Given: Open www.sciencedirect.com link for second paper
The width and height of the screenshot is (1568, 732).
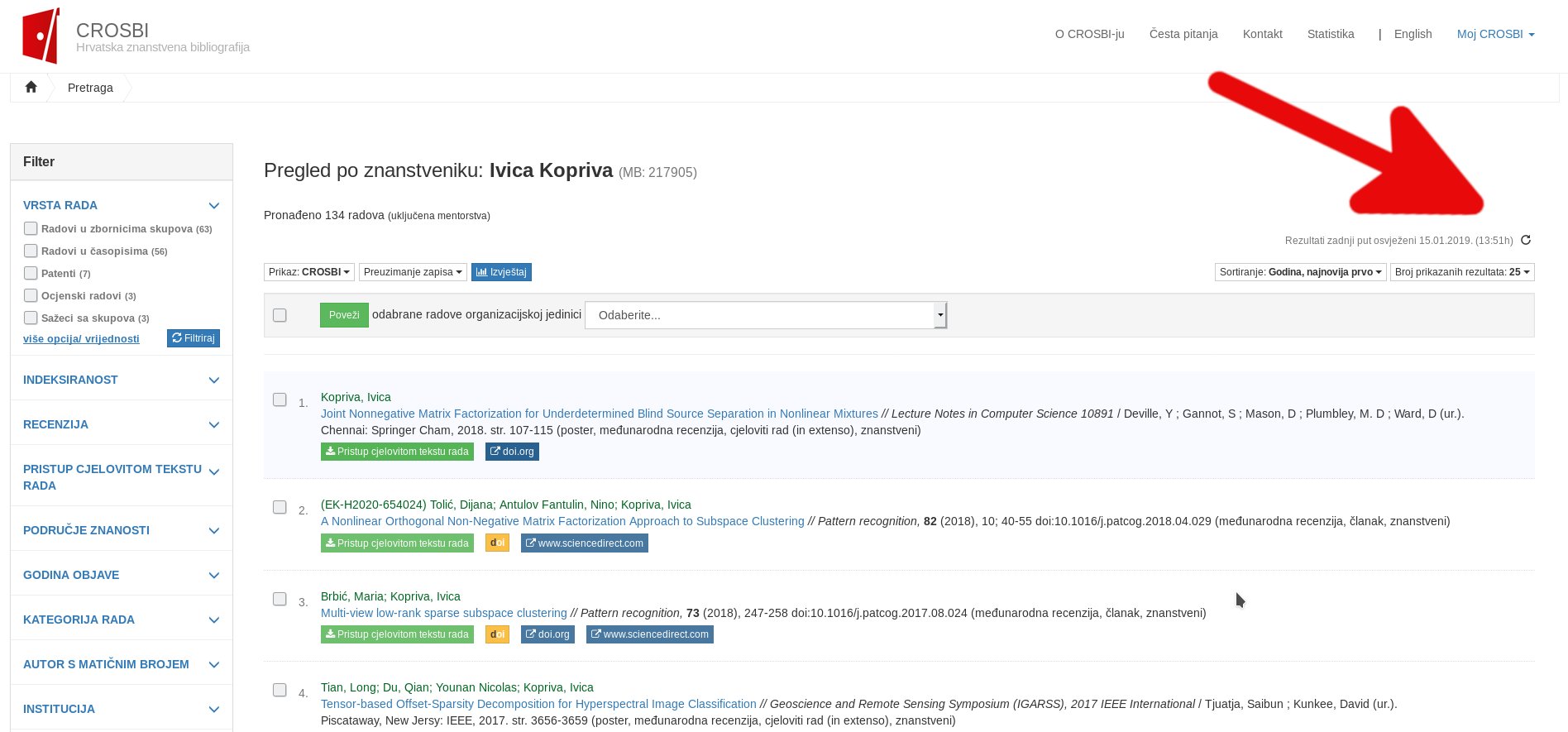Looking at the screenshot, I should (585, 543).
